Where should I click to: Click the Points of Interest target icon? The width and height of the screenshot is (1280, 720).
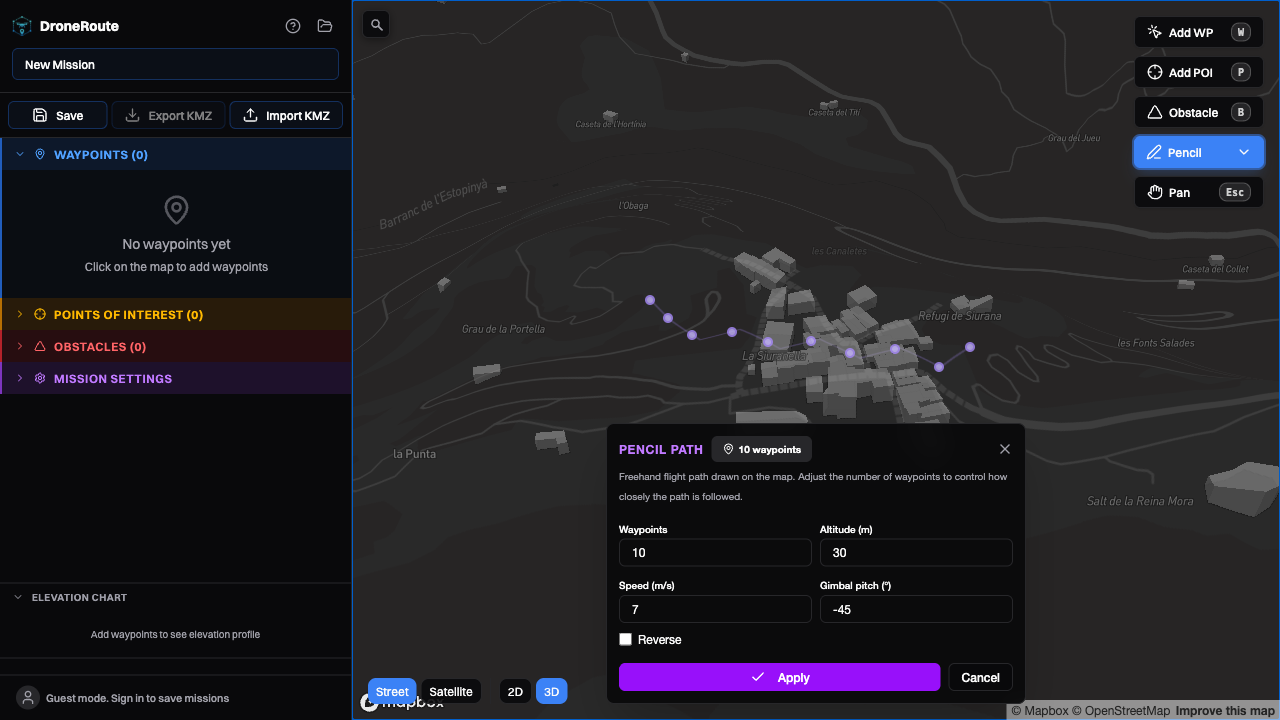pos(40,315)
